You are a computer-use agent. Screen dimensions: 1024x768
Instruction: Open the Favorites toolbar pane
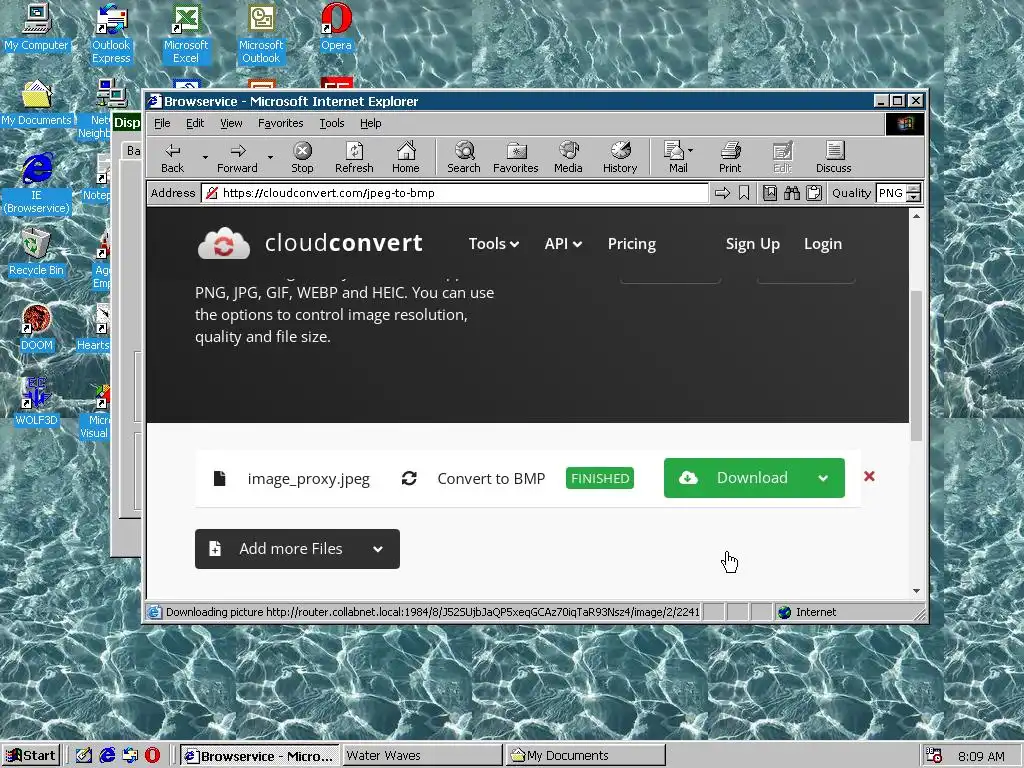(515, 158)
